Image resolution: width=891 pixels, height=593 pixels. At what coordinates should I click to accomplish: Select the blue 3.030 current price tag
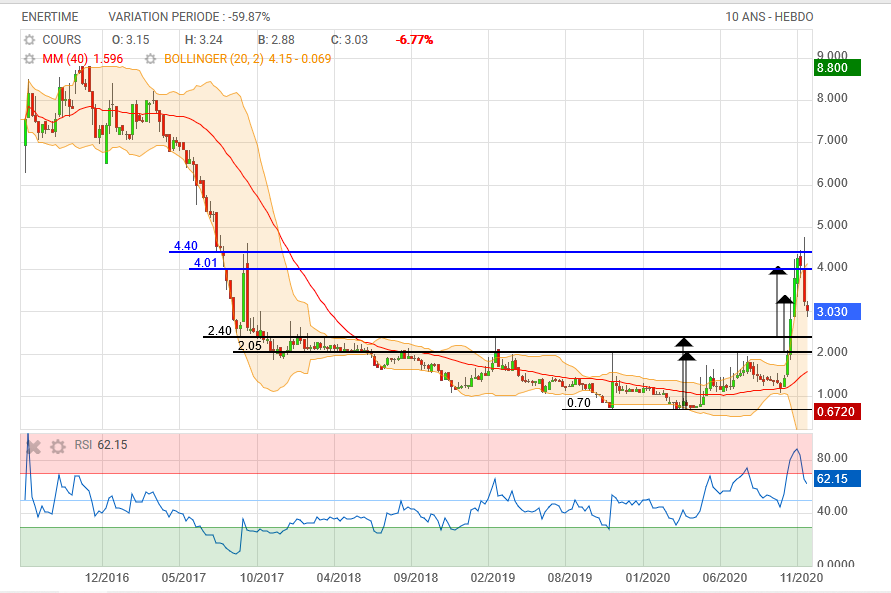click(x=838, y=311)
